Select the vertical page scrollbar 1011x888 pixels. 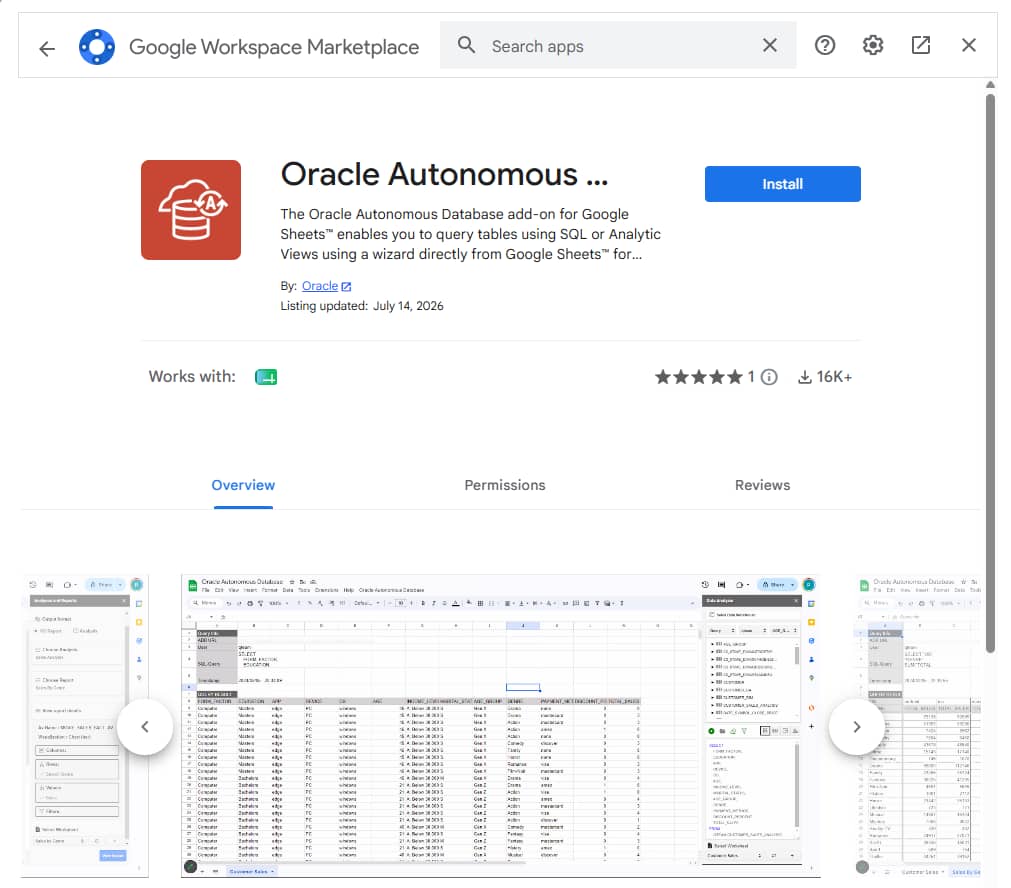point(990,374)
